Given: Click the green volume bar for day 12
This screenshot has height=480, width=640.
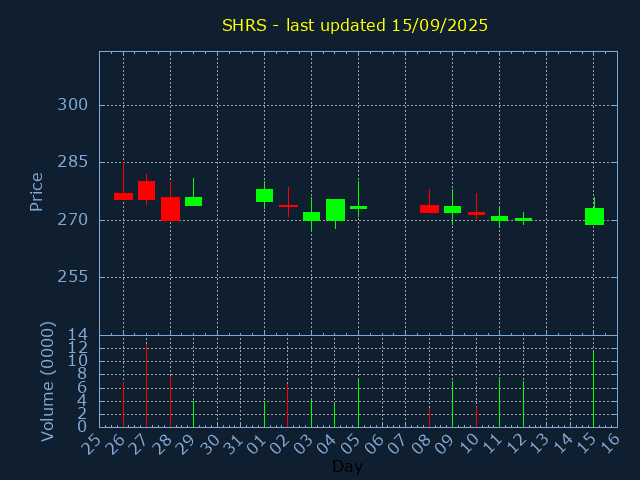Looking at the screenshot, I should click(x=523, y=404).
